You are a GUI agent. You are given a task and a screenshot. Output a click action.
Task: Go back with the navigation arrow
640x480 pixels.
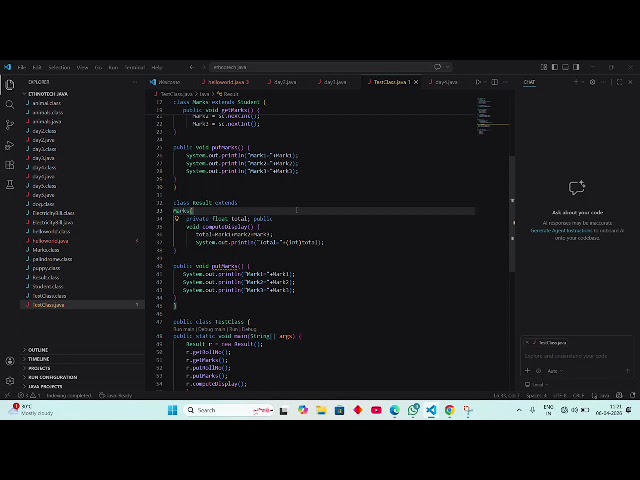click(x=192, y=67)
